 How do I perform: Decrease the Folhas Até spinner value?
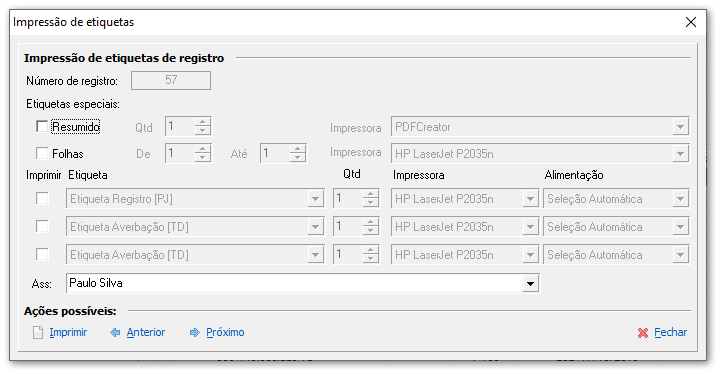pos(298,158)
